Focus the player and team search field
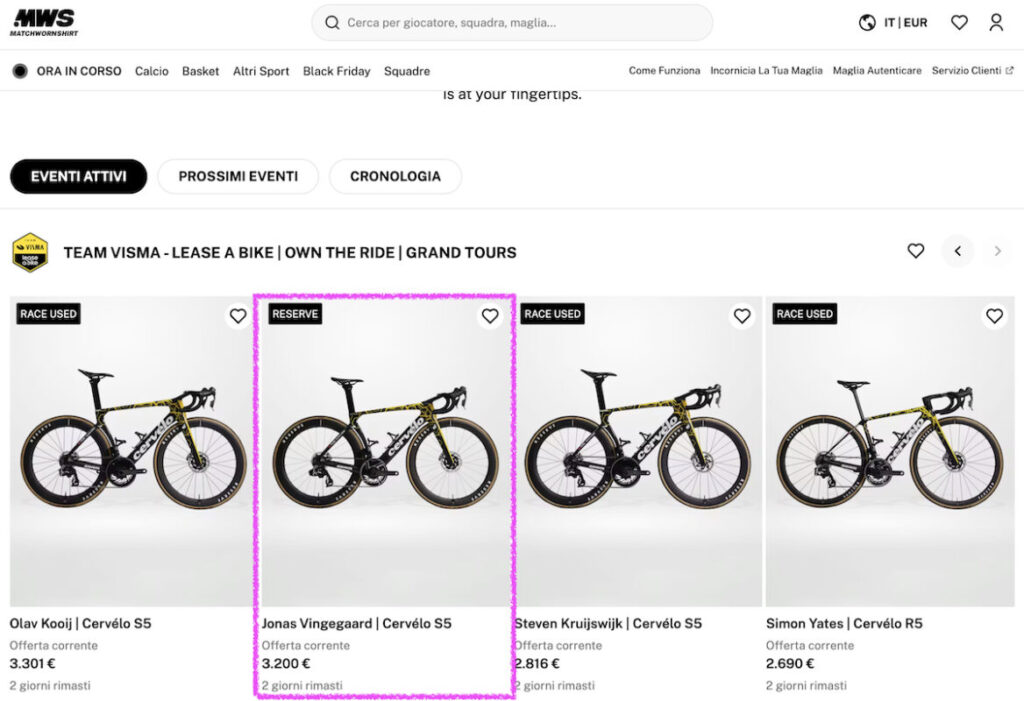Image resolution: width=1024 pixels, height=701 pixels. point(520,22)
